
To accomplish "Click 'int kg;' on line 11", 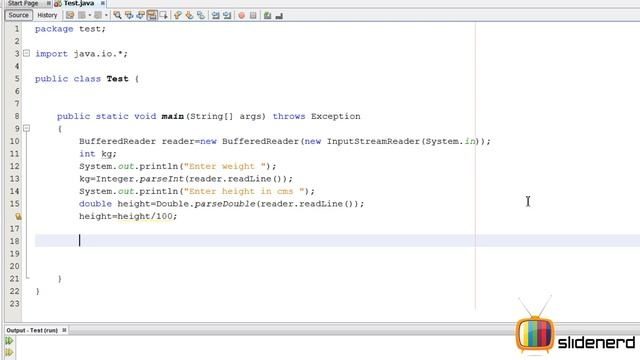I will 98,154.
